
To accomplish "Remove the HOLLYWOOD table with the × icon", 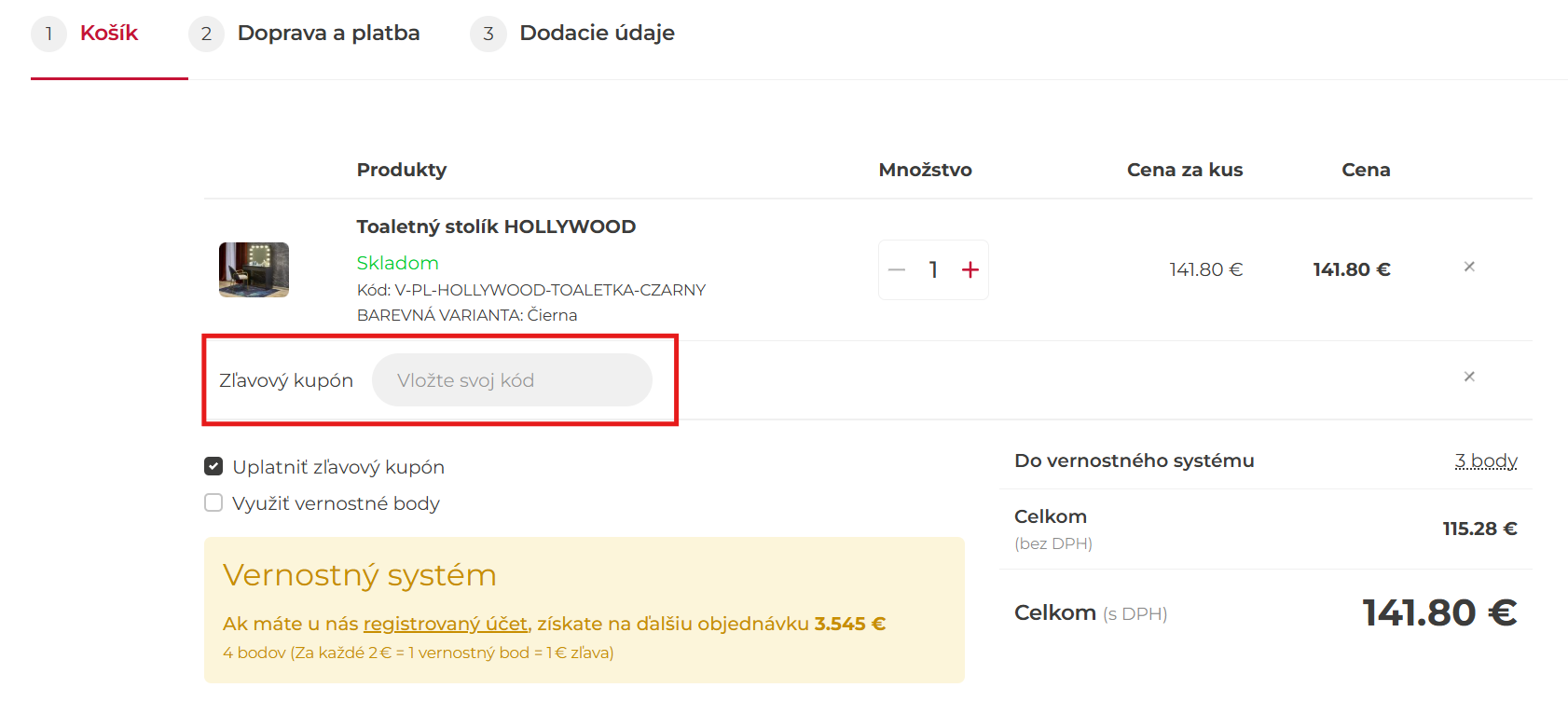I will pyautogui.click(x=1468, y=267).
